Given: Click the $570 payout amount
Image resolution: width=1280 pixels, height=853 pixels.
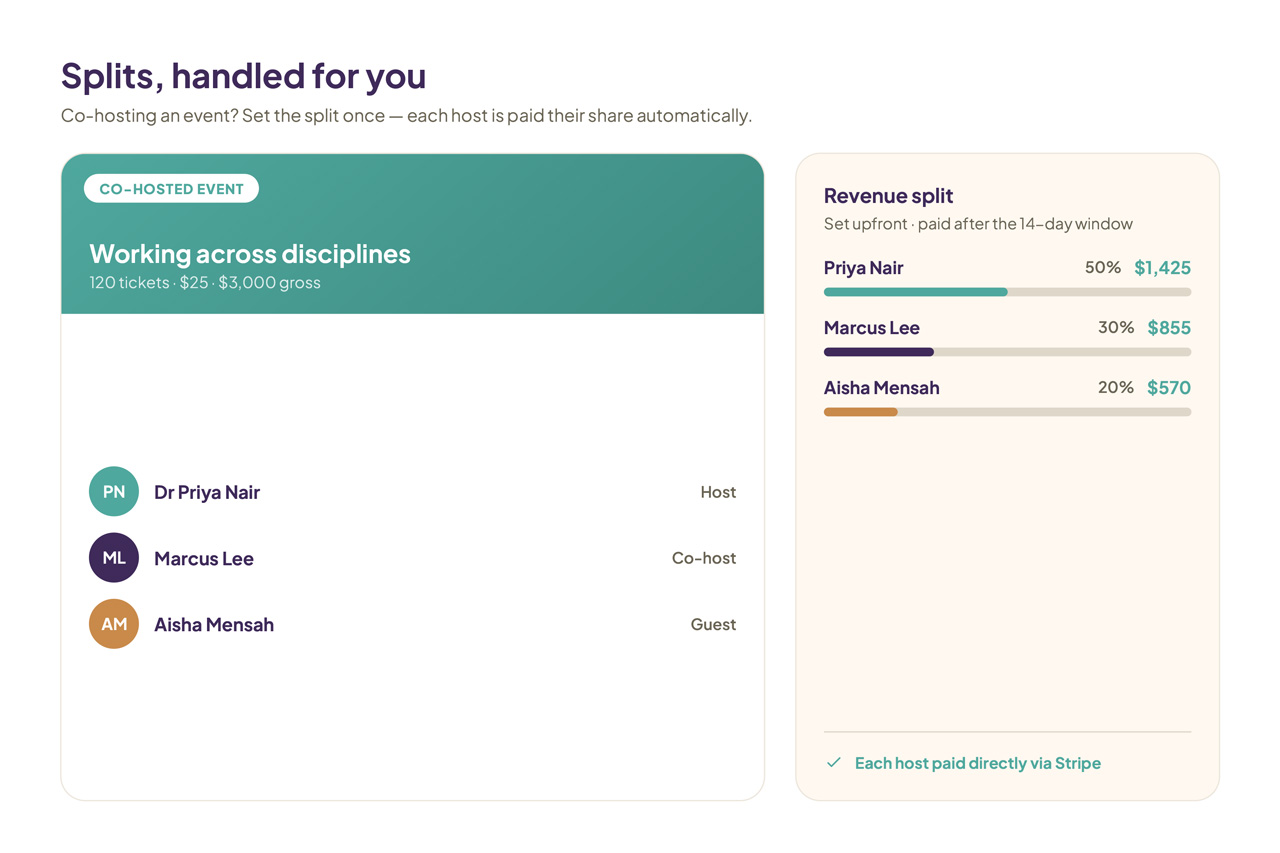Looking at the screenshot, I should click(x=1169, y=388).
